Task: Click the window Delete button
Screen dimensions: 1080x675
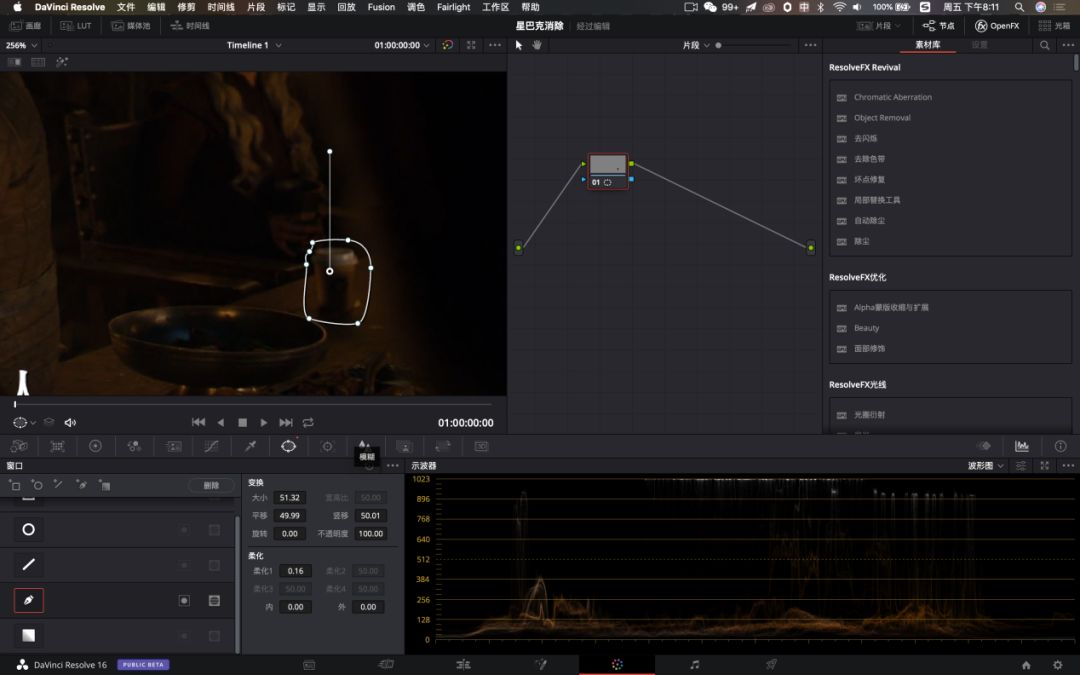Action: coord(211,486)
